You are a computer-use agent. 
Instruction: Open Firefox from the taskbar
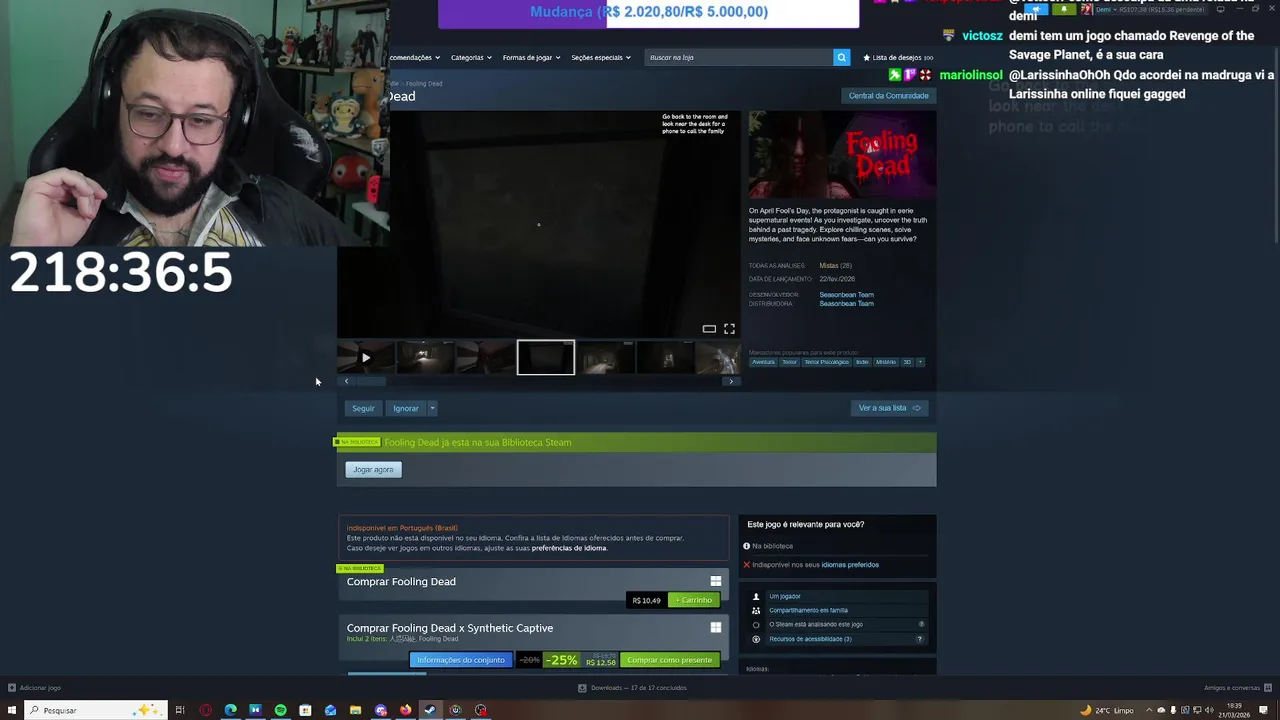point(405,710)
